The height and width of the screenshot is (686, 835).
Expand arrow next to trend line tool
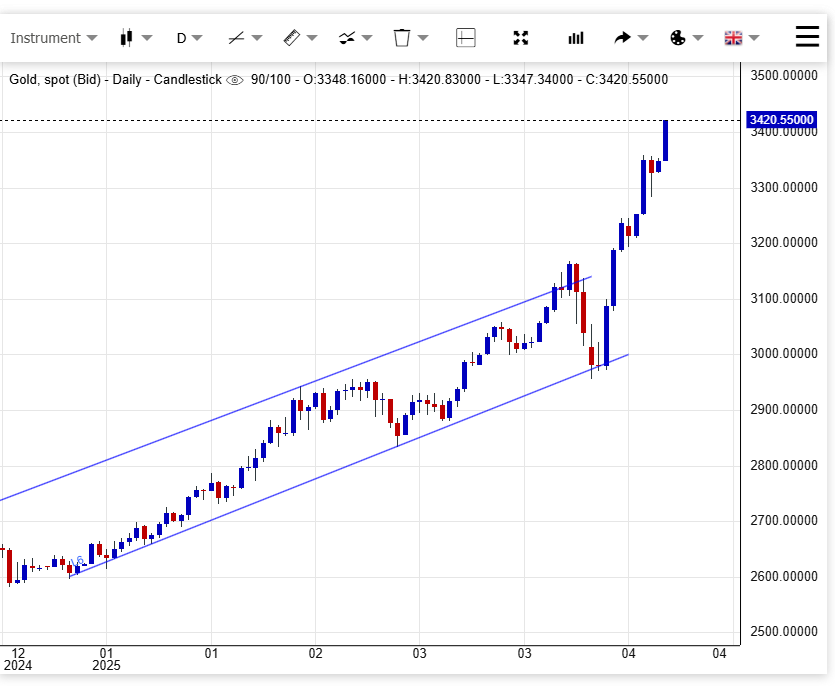[257, 38]
